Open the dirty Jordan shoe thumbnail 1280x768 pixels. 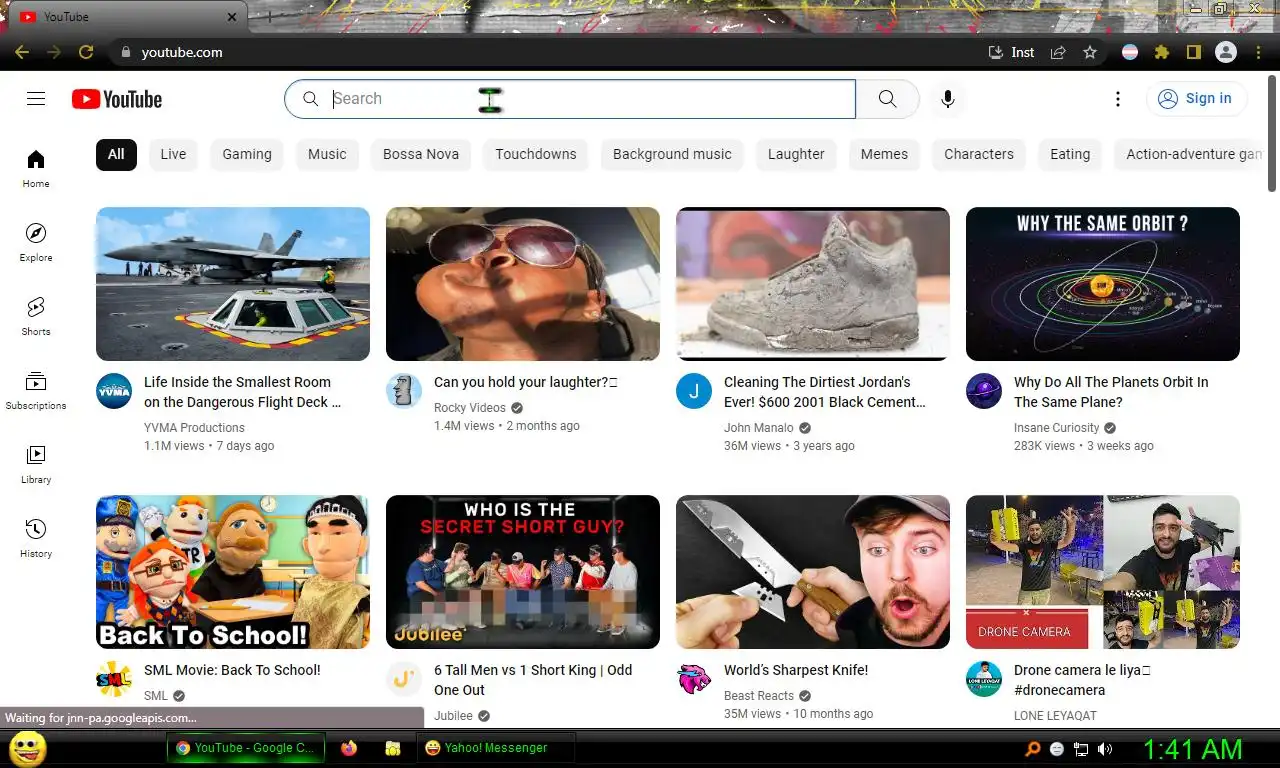[813, 284]
